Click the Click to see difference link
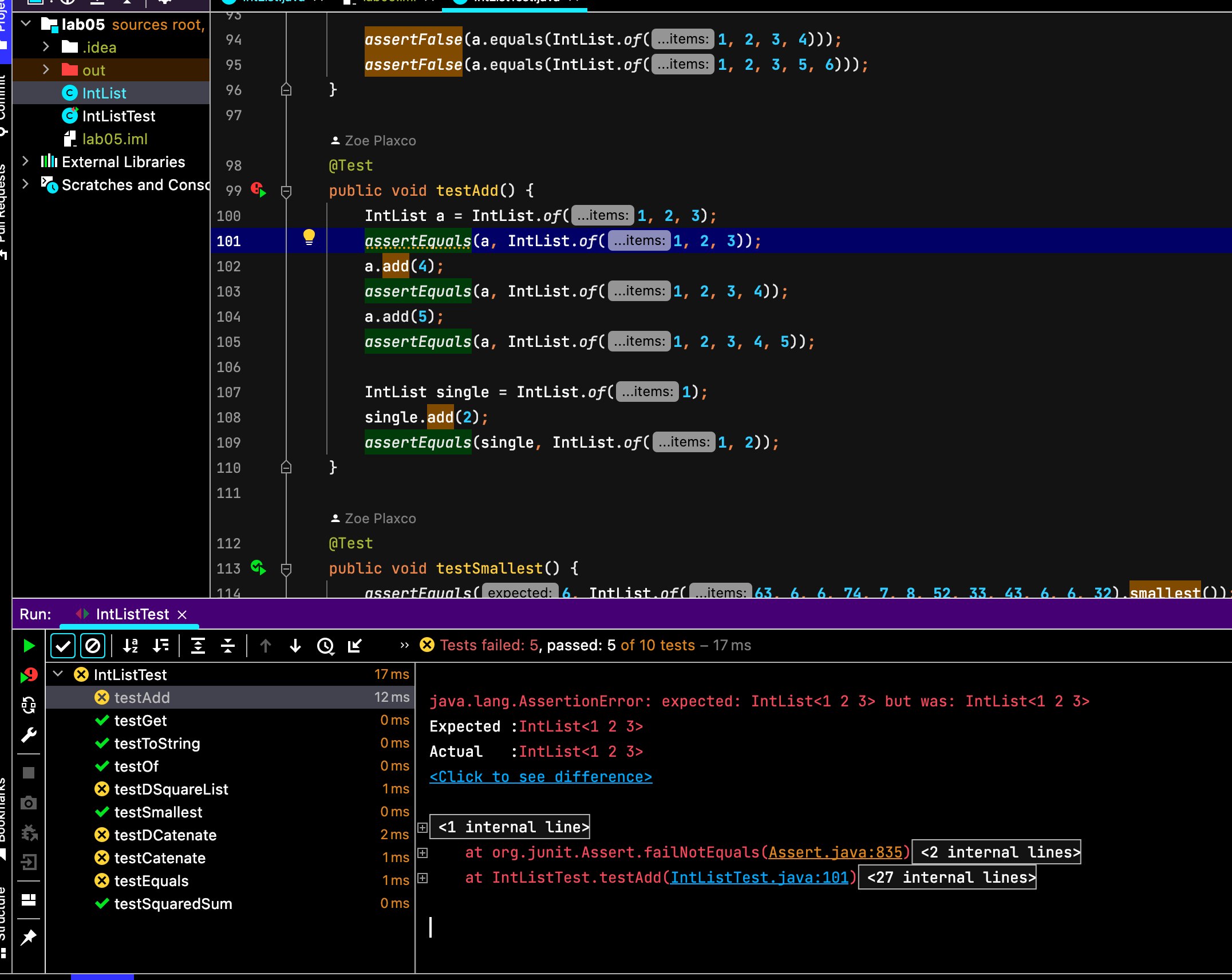Viewport: 1232px width, 980px height. click(540, 777)
